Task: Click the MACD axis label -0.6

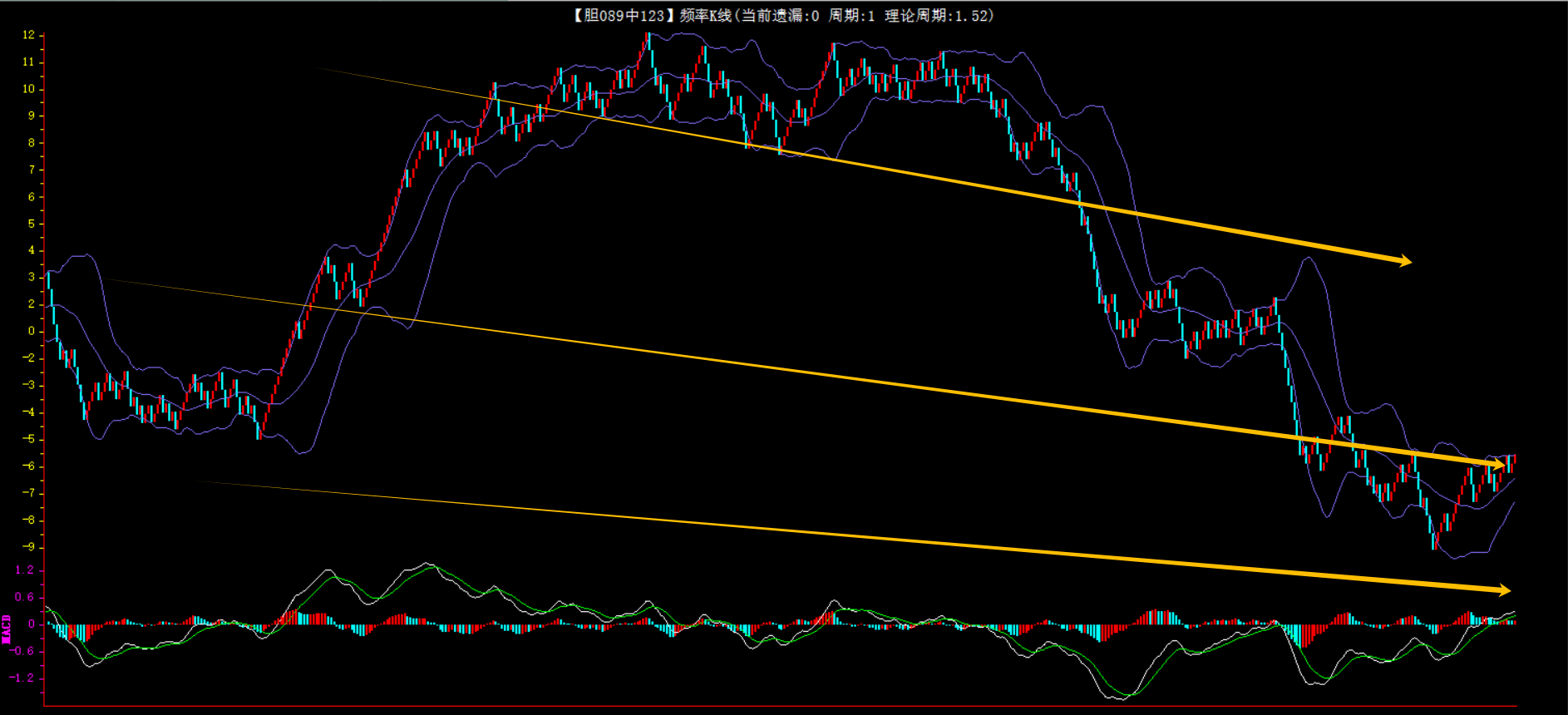Action: [x=22, y=651]
